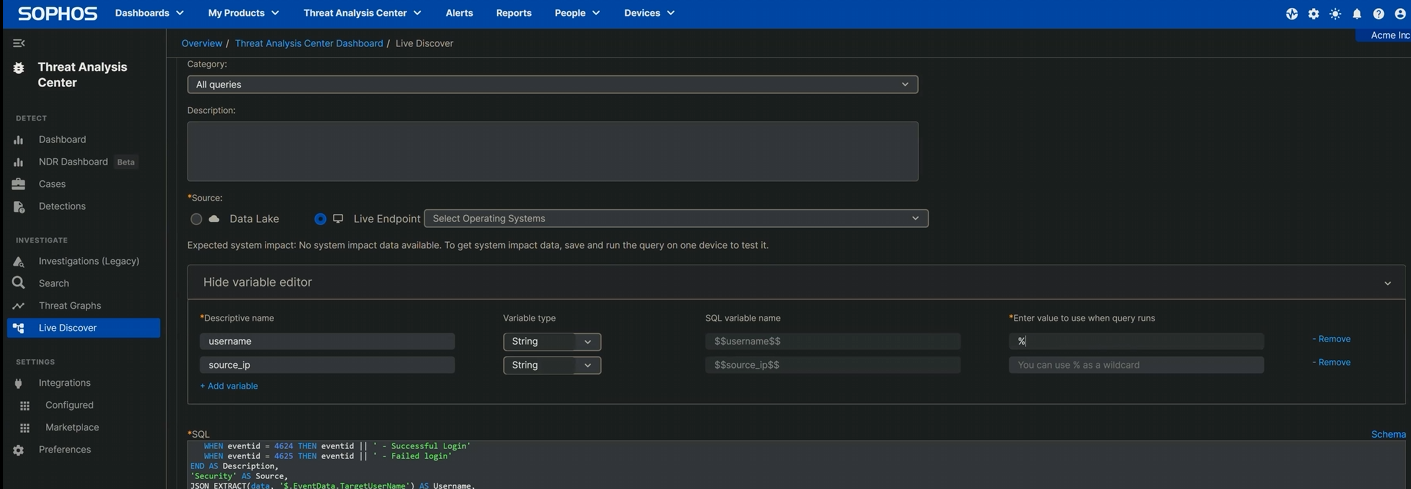Click the username value field containing %
The image size is (1411, 489).
(x=1136, y=342)
